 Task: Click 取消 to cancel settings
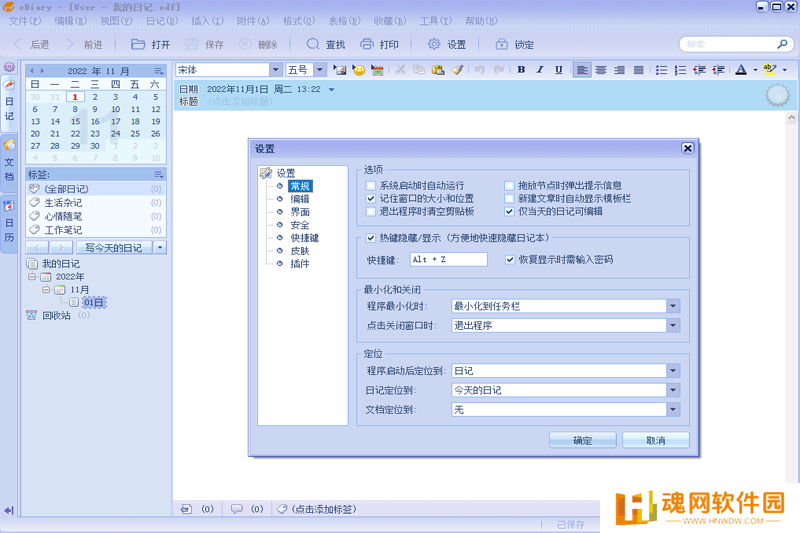[x=656, y=440]
